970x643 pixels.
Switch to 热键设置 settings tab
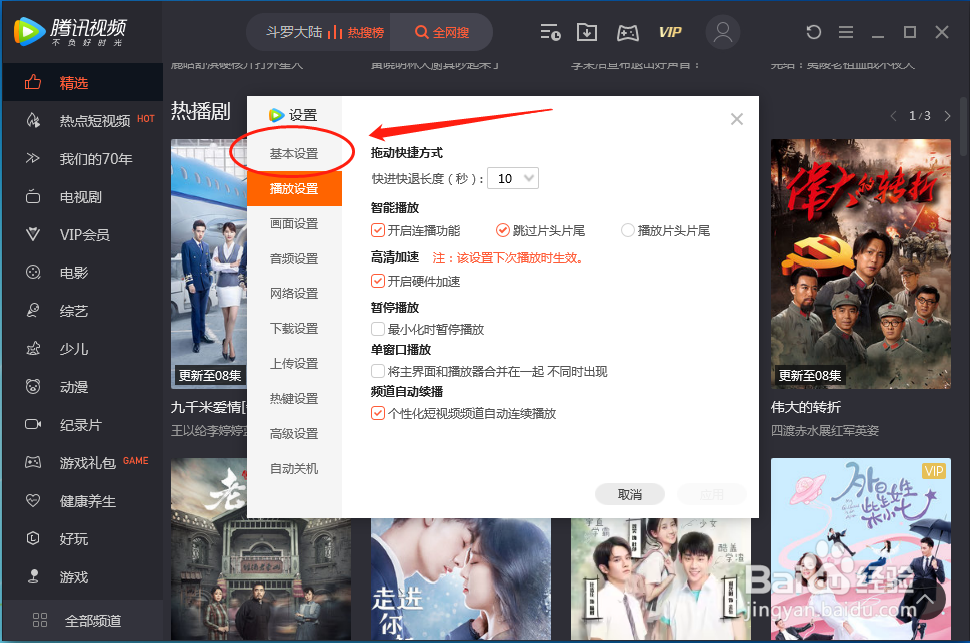[x=294, y=399]
